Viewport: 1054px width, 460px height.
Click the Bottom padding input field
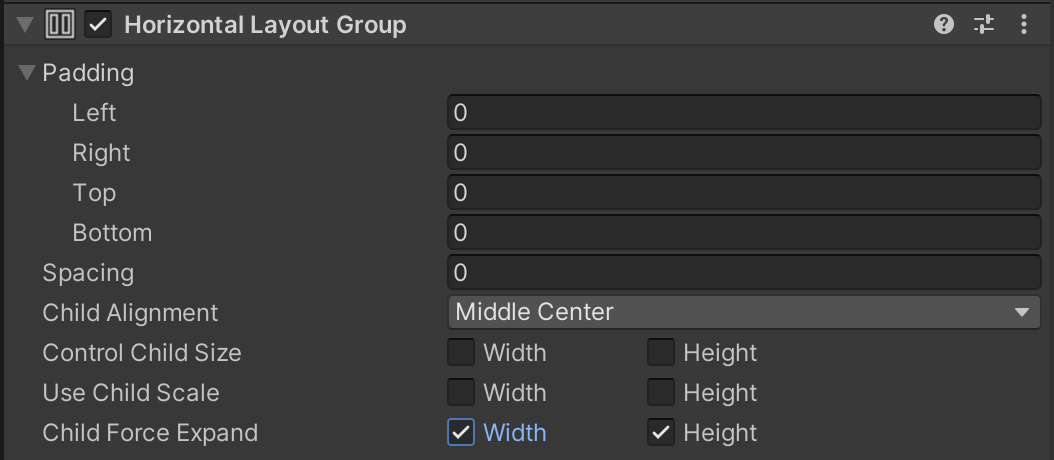click(x=744, y=233)
